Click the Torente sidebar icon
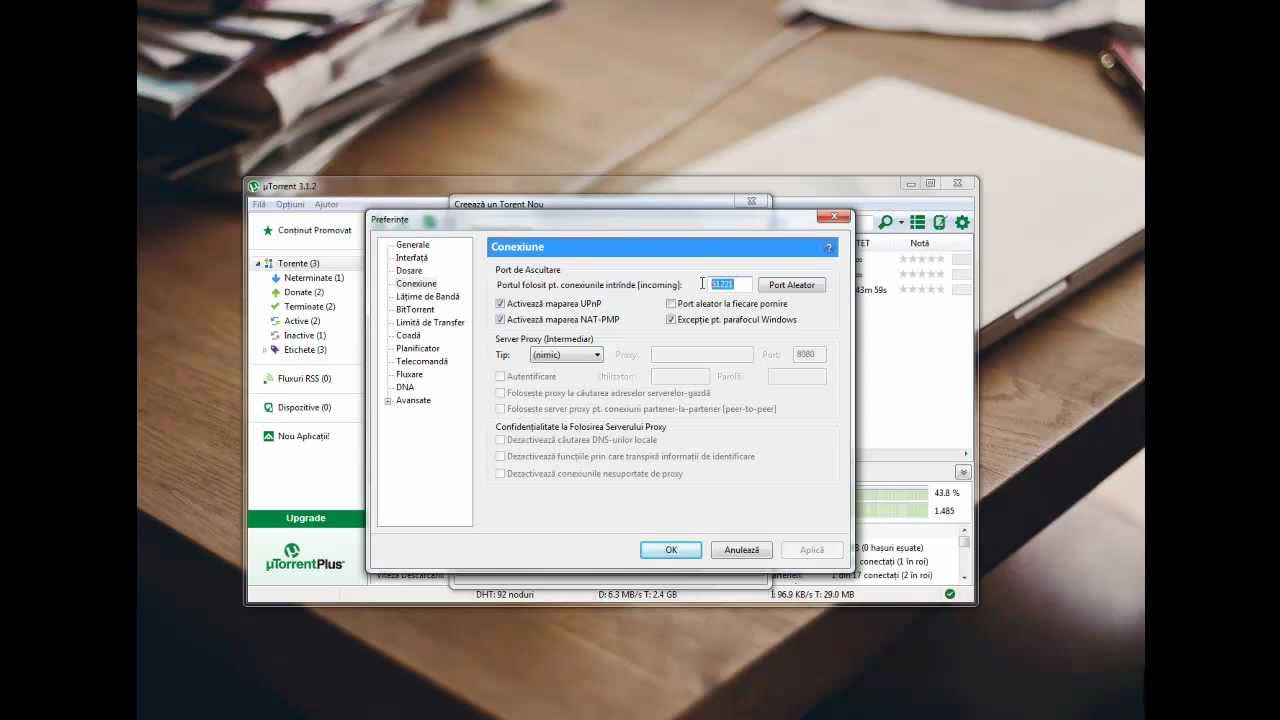 click(x=268, y=264)
